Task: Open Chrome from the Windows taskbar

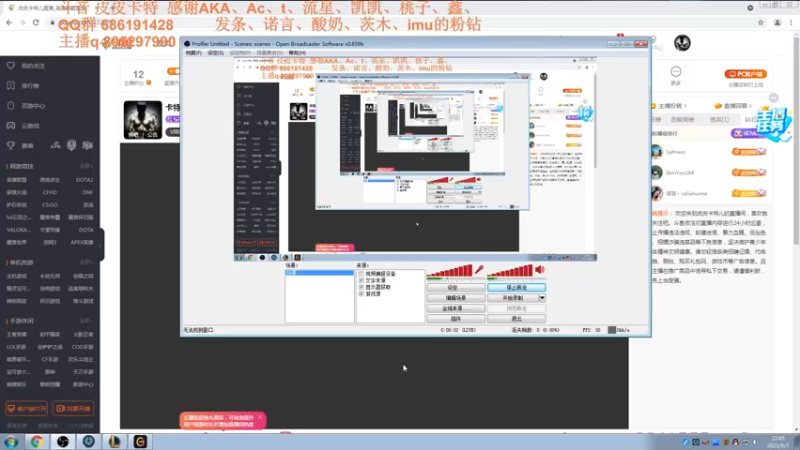Action: click(36, 441)
